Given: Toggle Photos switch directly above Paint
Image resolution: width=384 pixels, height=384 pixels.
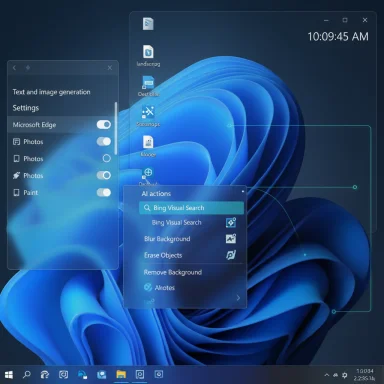Looking at the screenshot, I should coord(104,175).
